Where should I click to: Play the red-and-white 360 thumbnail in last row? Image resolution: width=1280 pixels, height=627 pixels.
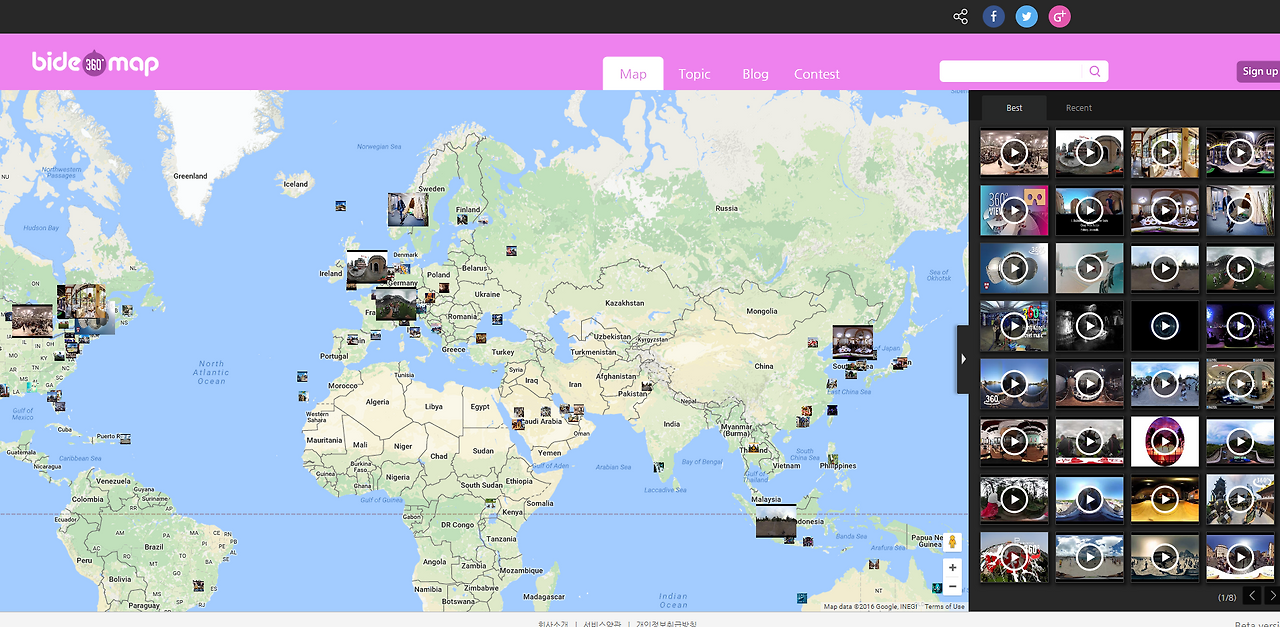click(1014, 556)
